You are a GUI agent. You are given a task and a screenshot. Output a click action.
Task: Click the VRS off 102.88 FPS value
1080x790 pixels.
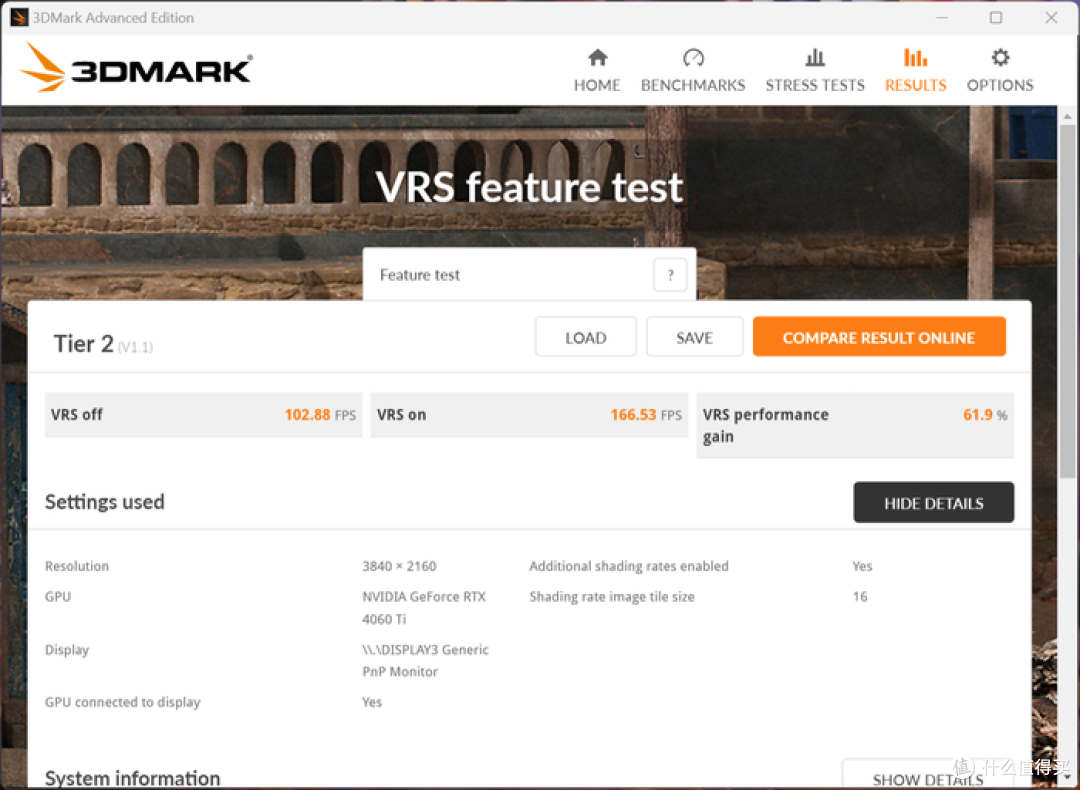coord(320,415)
